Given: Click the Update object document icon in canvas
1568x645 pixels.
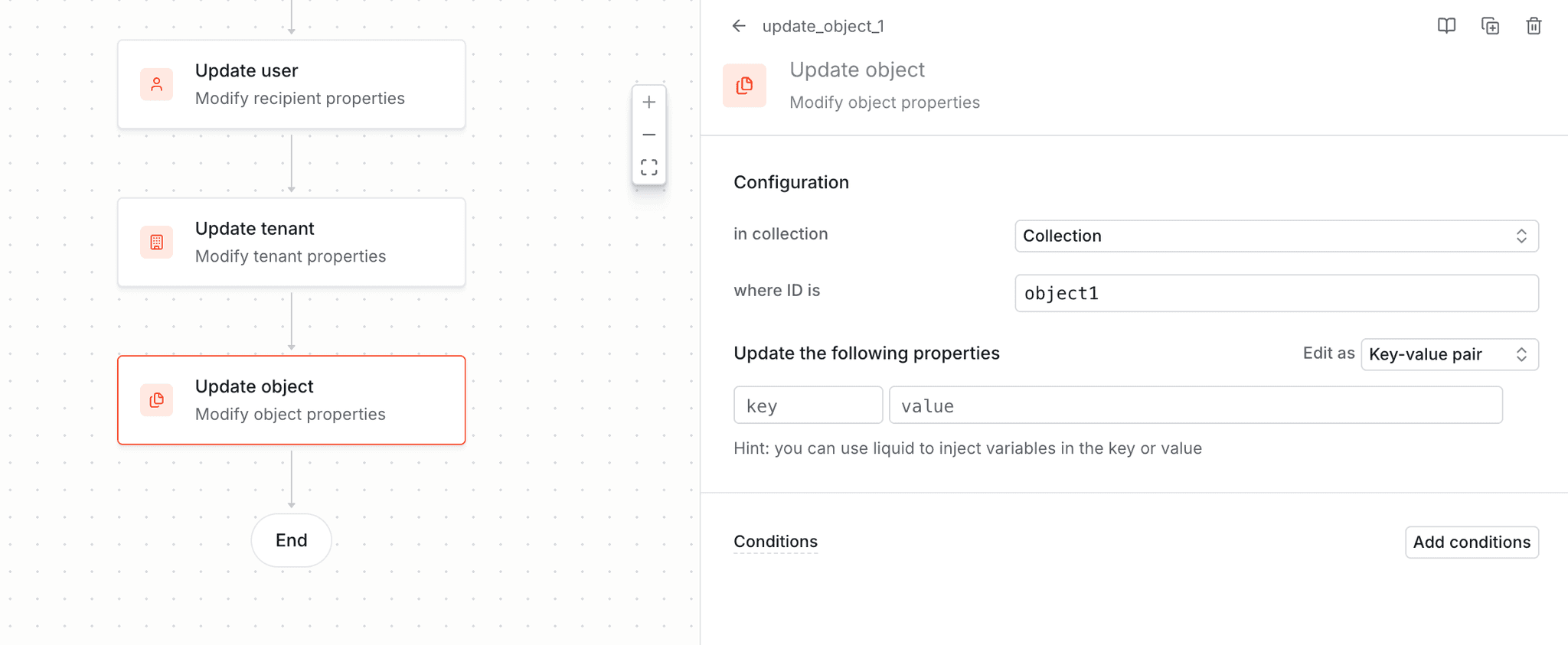Looking at the screenshot, I should 156,400.
